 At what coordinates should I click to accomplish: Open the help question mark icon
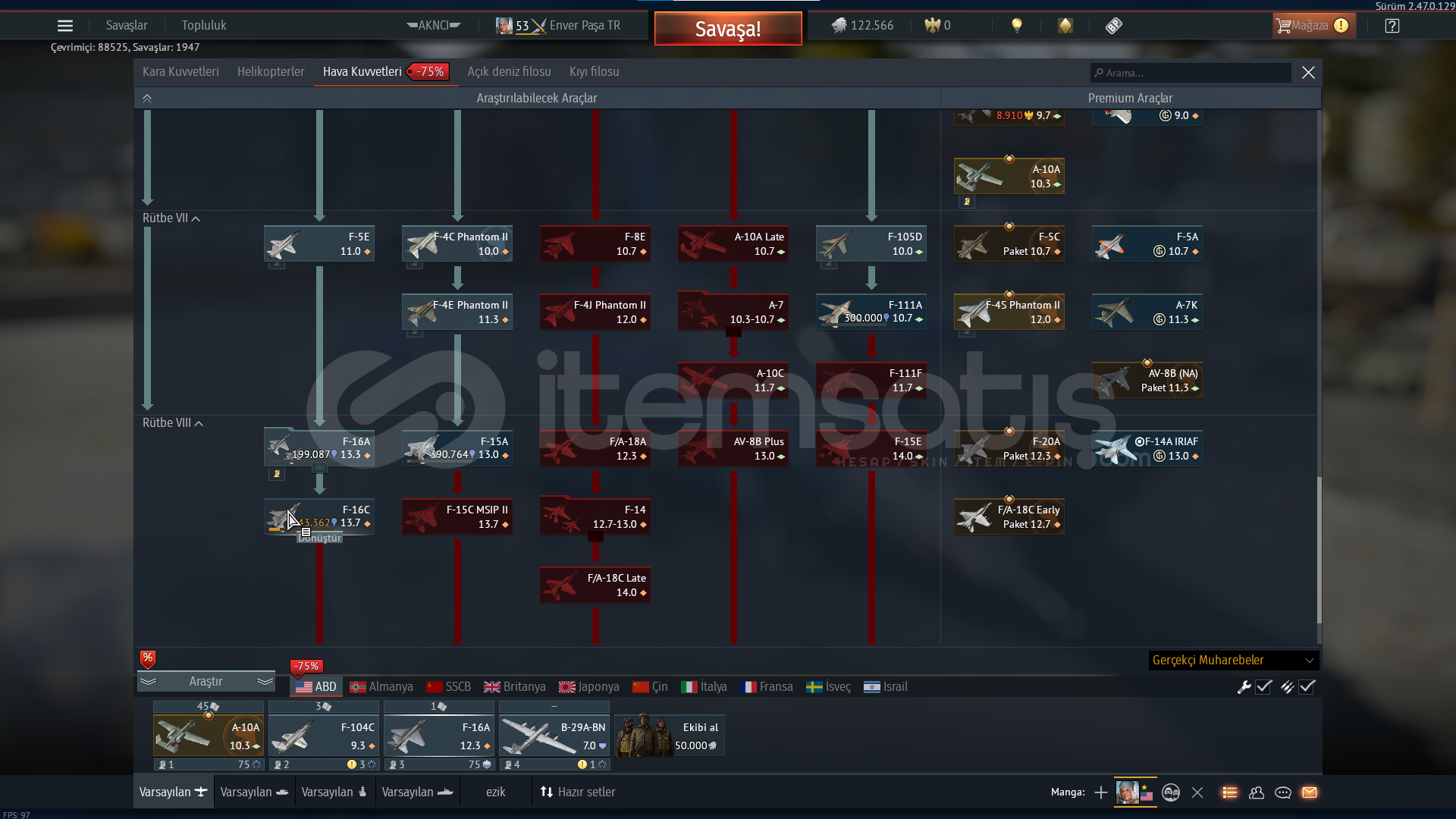[1392, 26]
